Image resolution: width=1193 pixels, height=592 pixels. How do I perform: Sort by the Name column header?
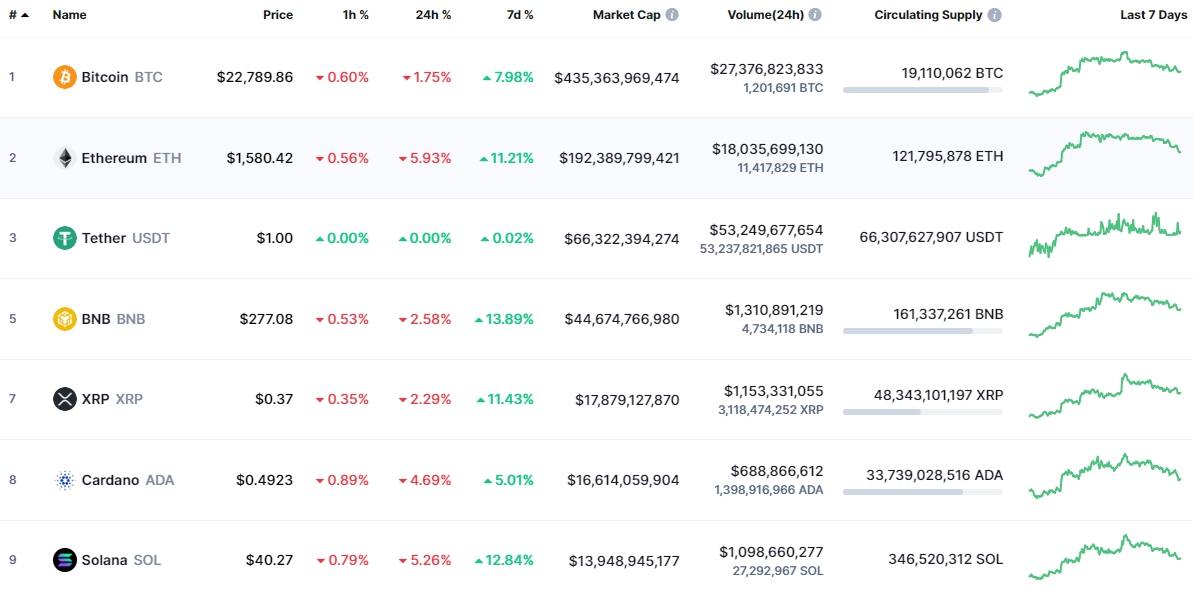(x=69, y=14)
